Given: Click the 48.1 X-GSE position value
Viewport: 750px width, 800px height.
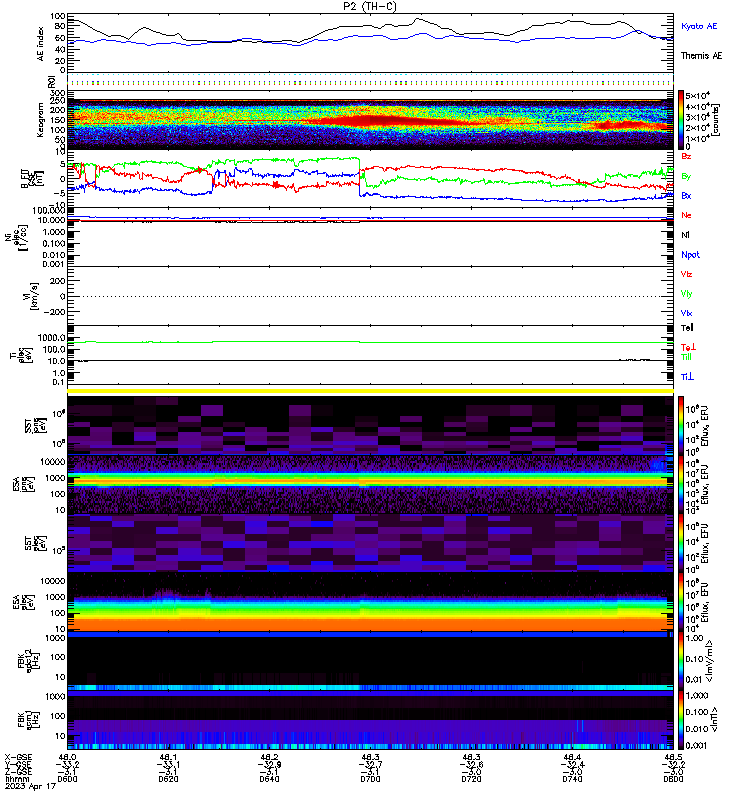Looking at the screenshot, I should click(x=168, y=757).
